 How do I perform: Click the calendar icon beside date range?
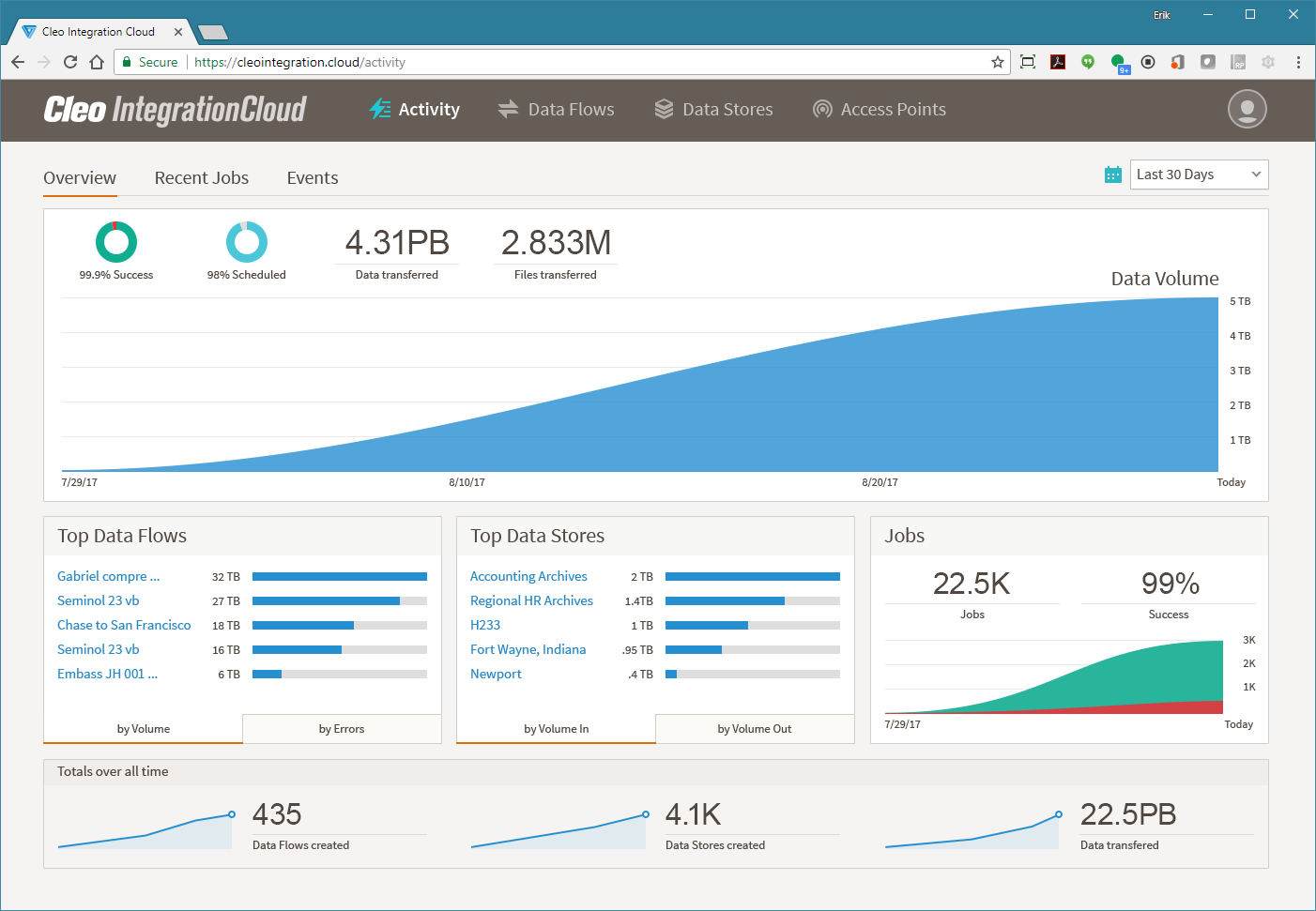(x=1113, y=175)
